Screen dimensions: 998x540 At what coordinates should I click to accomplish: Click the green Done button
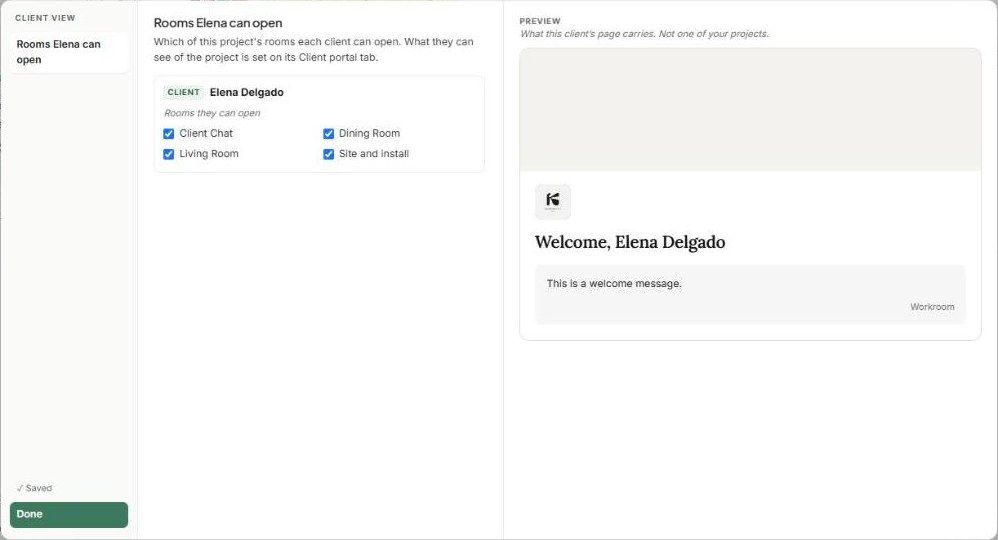pos(69,515)
